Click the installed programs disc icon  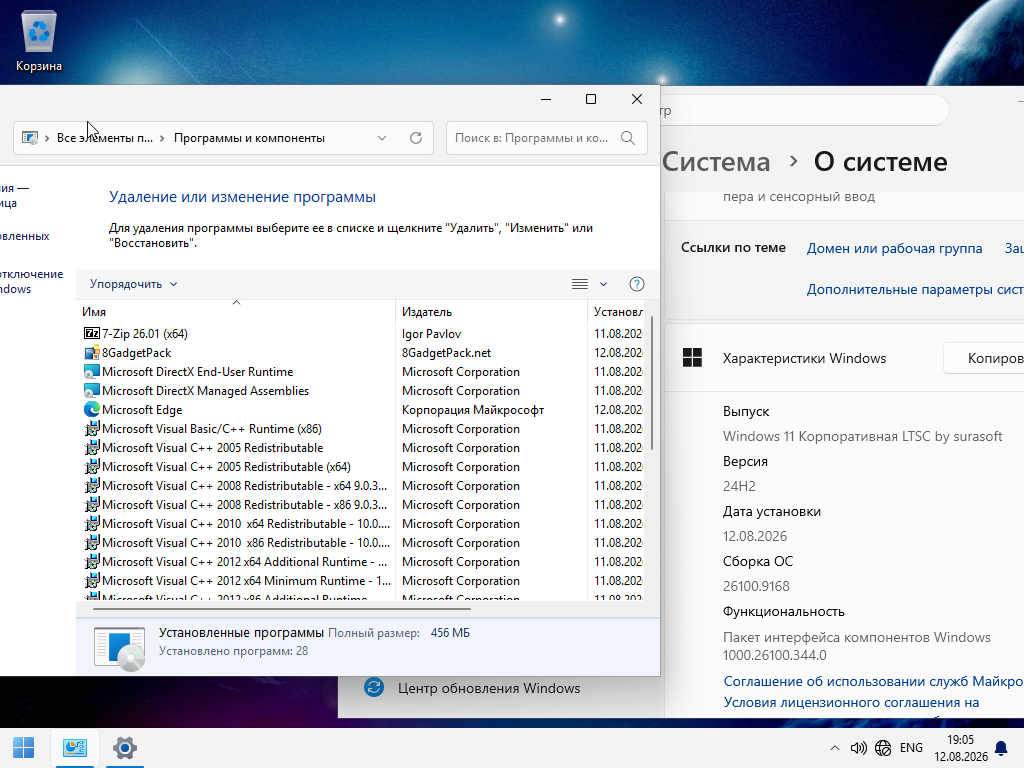point(120,648)
